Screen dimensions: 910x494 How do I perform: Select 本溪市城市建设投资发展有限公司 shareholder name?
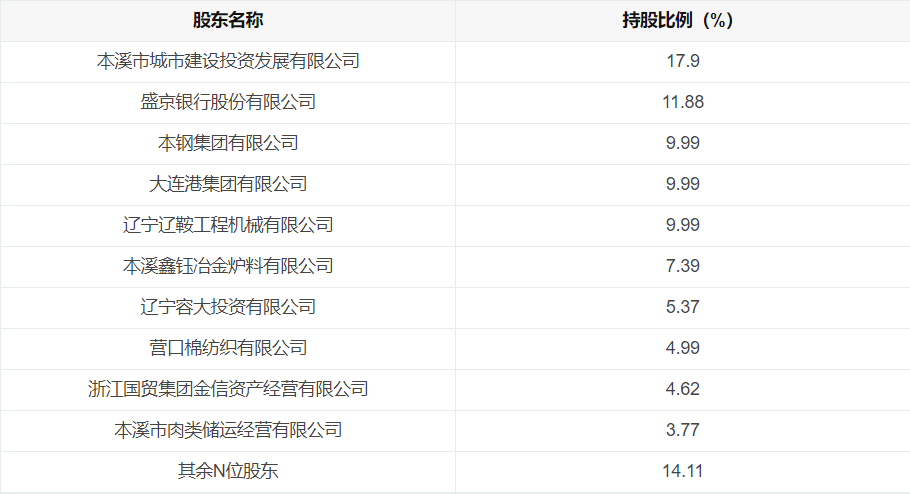228,61
